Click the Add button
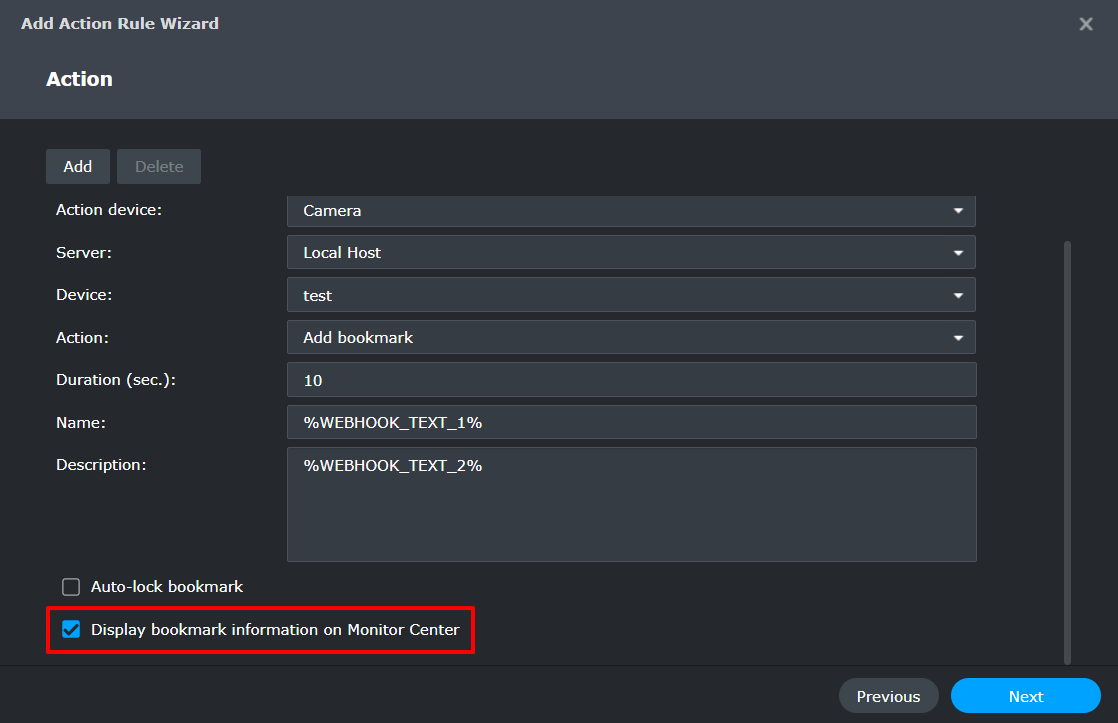 pos(77,166)
